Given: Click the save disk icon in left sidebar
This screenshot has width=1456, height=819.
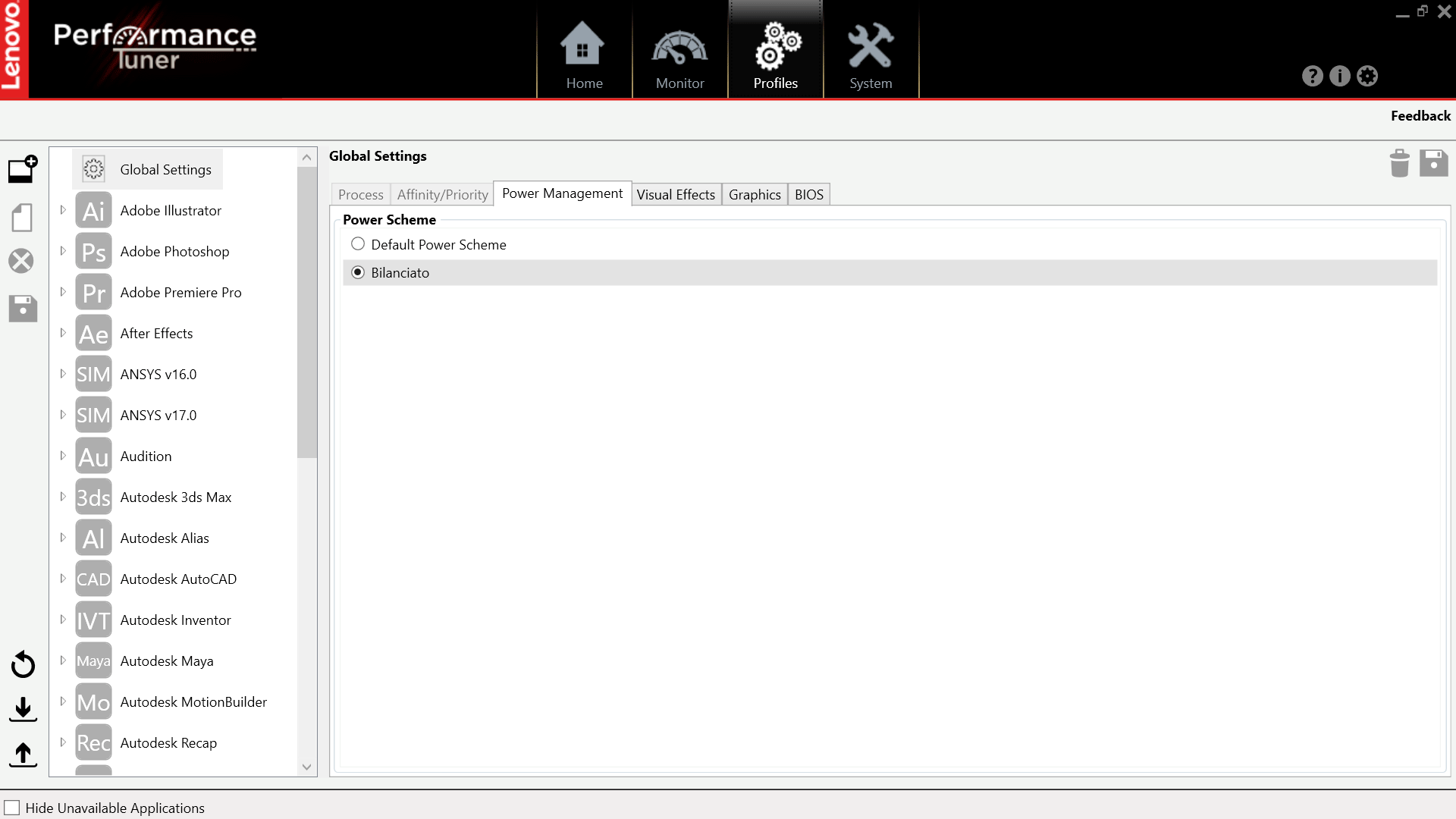Looking at the screenshot, I should [x=23, y=309].
